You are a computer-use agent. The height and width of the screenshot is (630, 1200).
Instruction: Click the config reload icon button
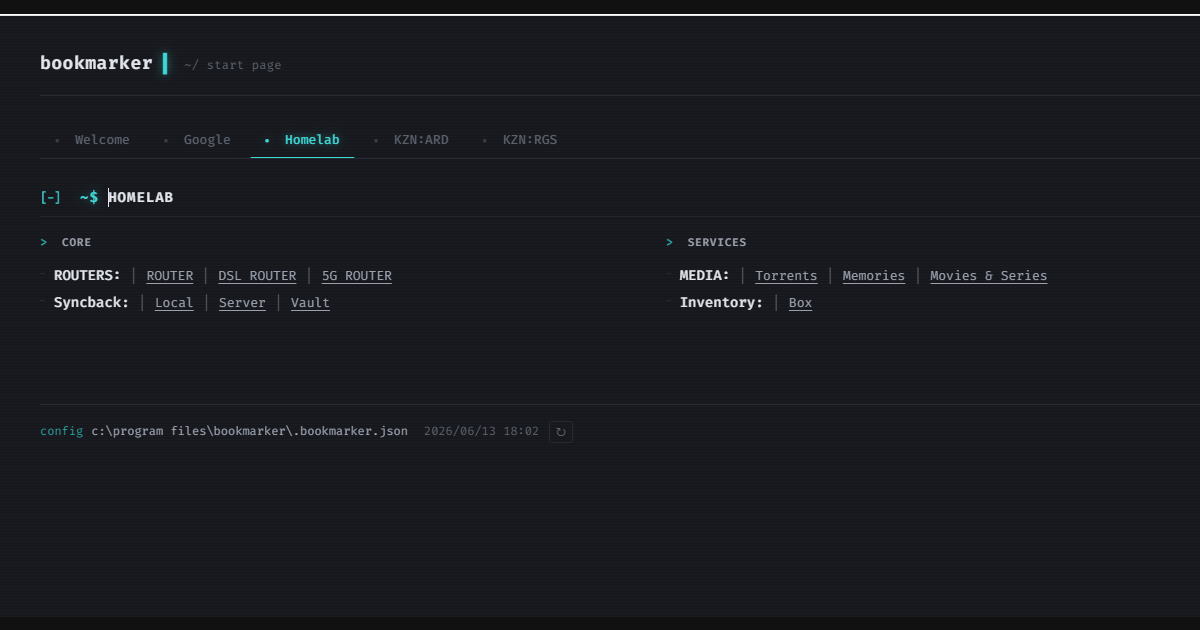click(x=561, y=432)
